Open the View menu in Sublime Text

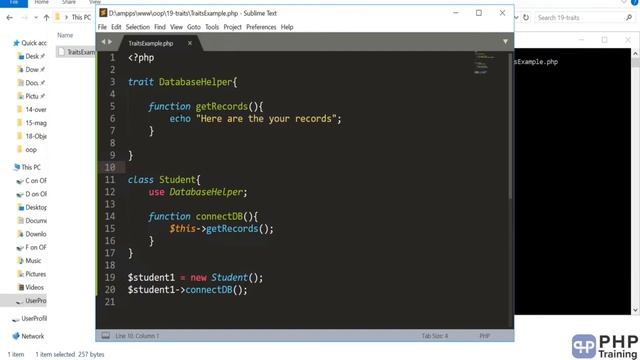(176, 27)
